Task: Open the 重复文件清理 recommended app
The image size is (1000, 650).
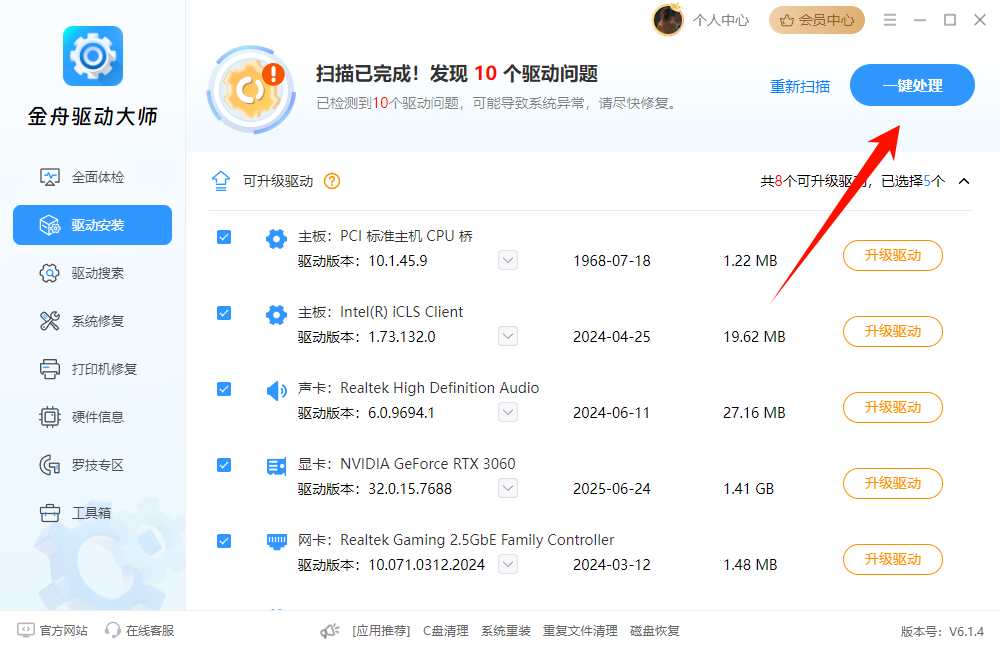Action: coord(580,631)
